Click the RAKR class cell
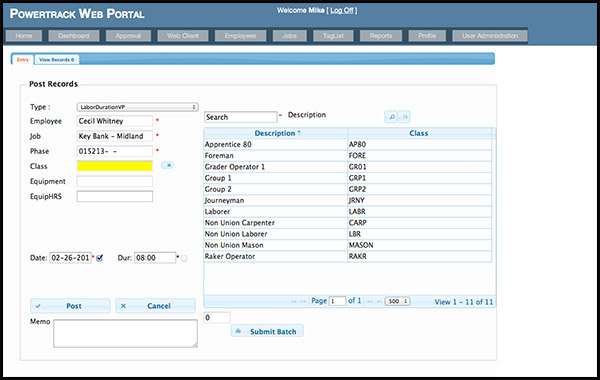 tap(420, 256)
